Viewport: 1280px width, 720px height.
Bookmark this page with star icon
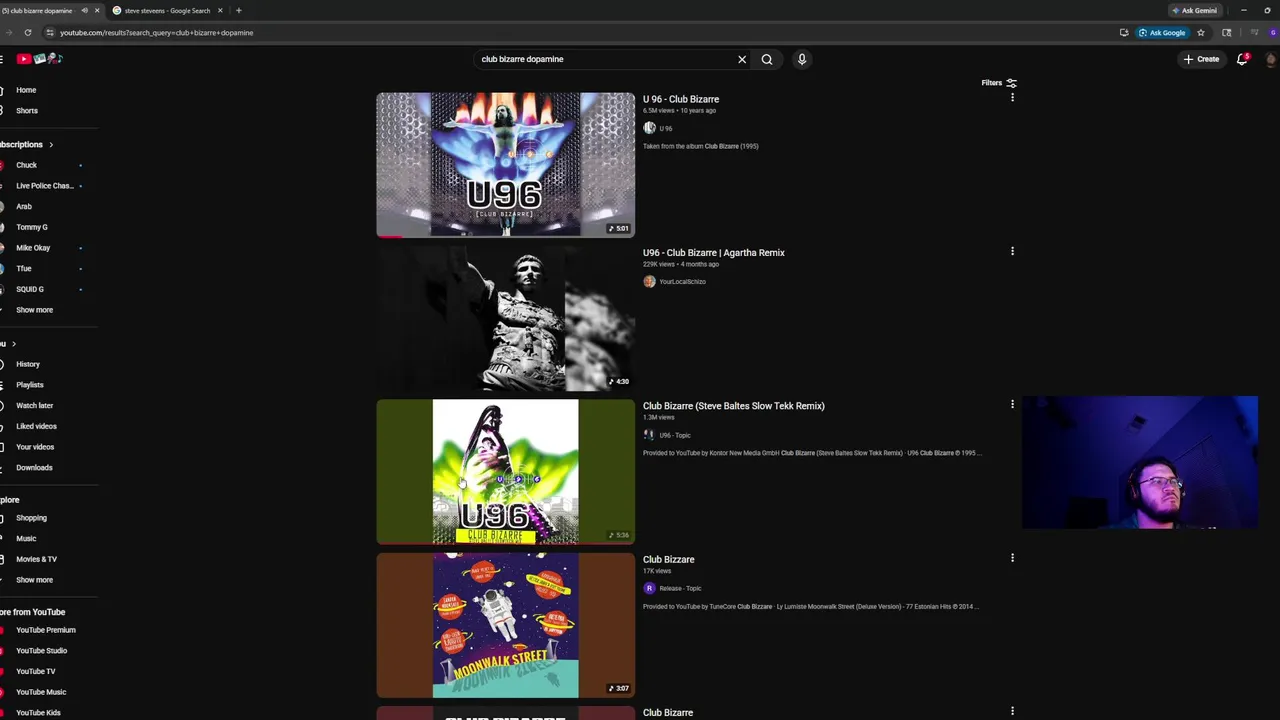[1201, 32]
